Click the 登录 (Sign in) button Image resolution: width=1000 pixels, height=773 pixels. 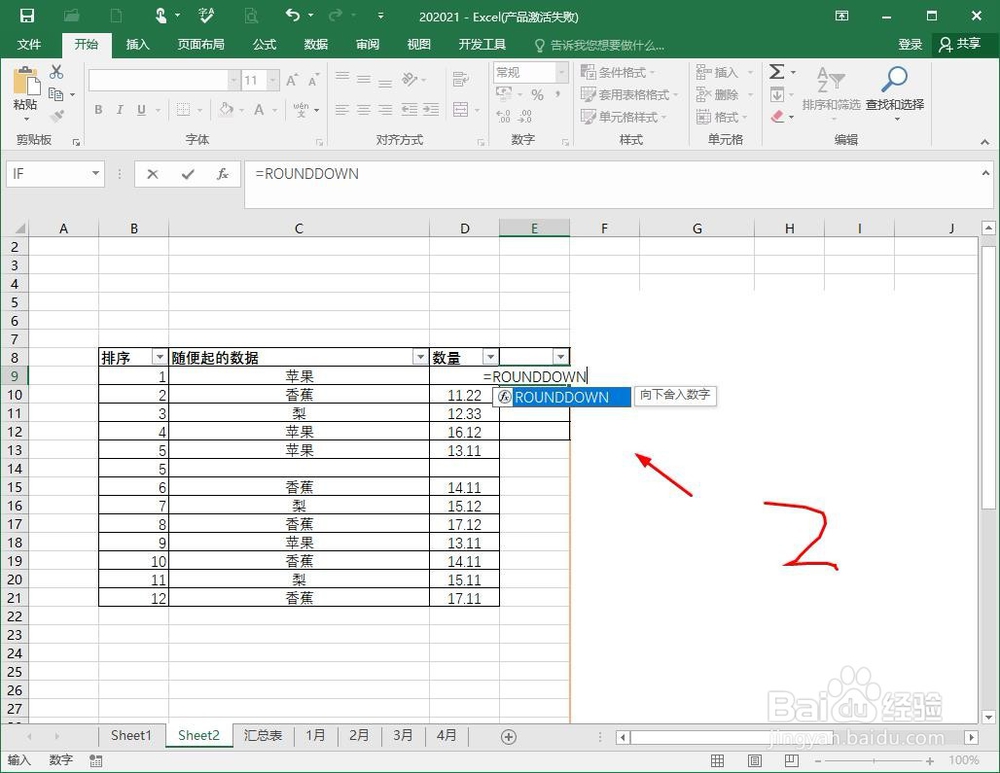coord(909,44)
